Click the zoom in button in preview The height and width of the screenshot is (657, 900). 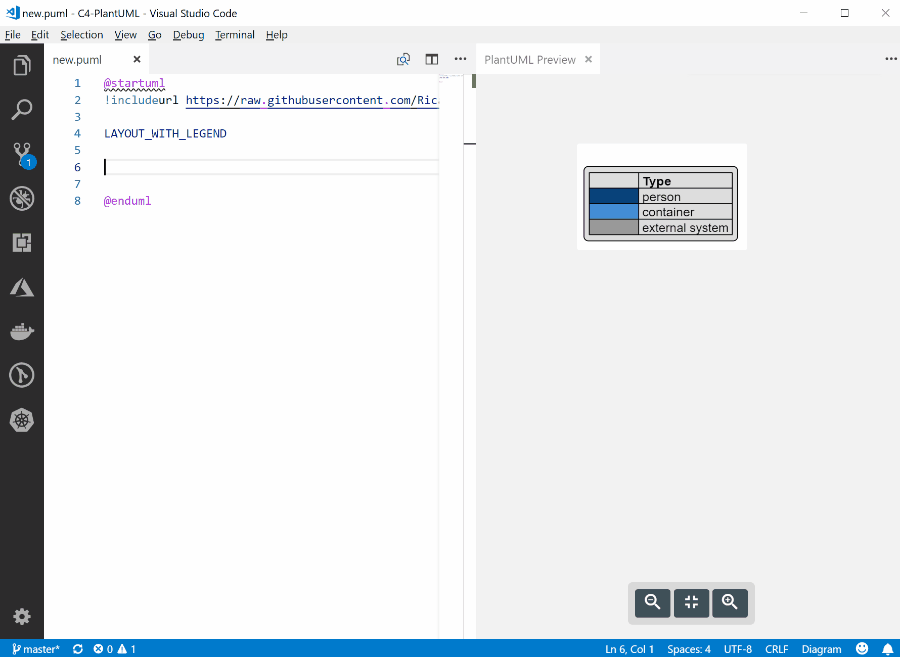tap(730, 602)
